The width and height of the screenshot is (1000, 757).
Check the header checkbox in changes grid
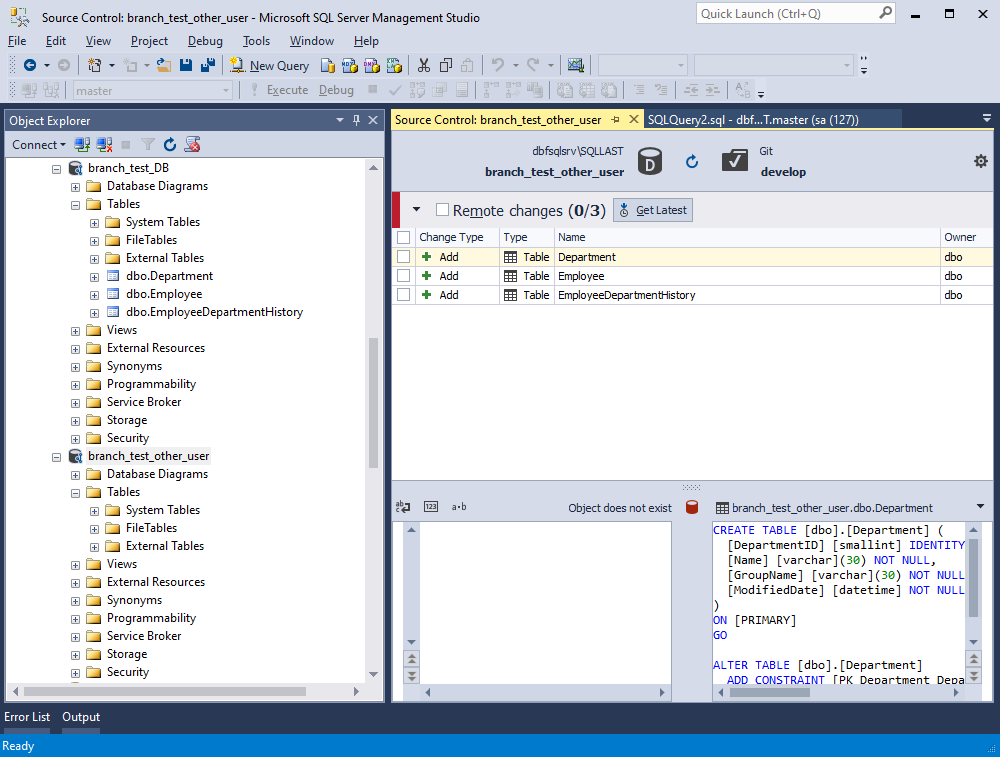pyautogui.click(x=403, y=237)
